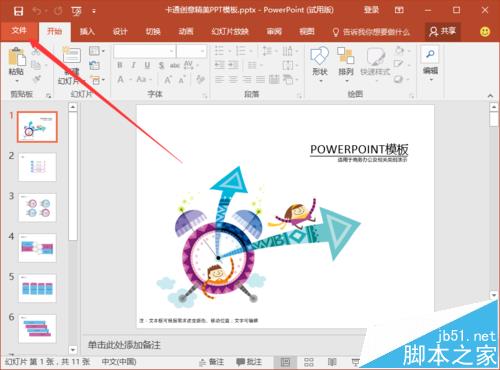
Task: Expand Customize Quick Access Toolbar arrow
Action: tap(94, 11)
